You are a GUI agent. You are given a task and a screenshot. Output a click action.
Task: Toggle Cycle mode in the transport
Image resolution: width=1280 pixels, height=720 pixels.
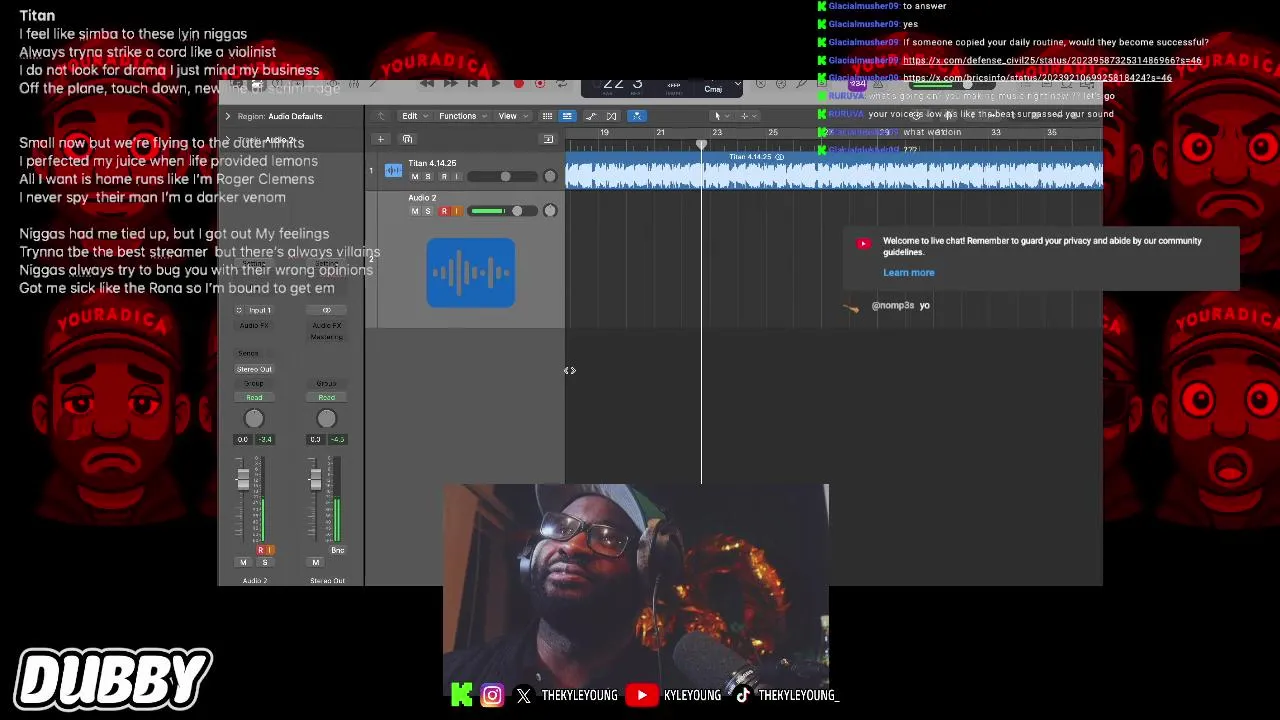click(x=562, y=84)
